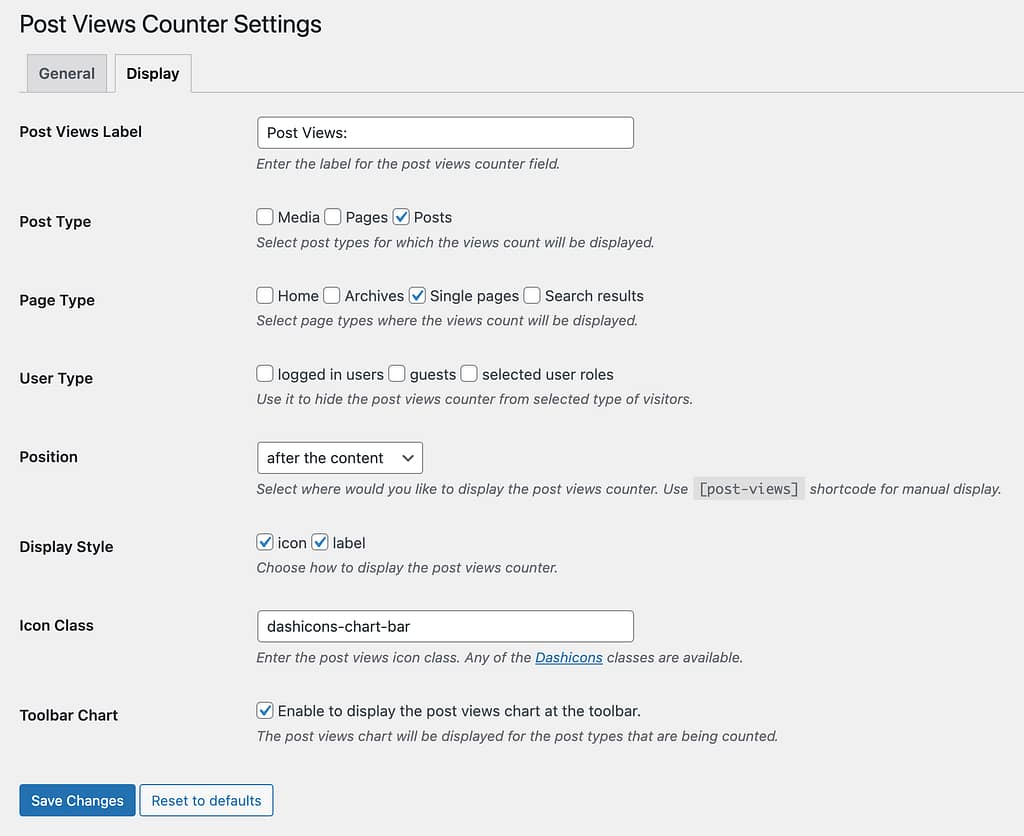Uncheck the Posts post type checkbox
The width and height of the screenshot is (1024, 836).
[x=400, y=217]
